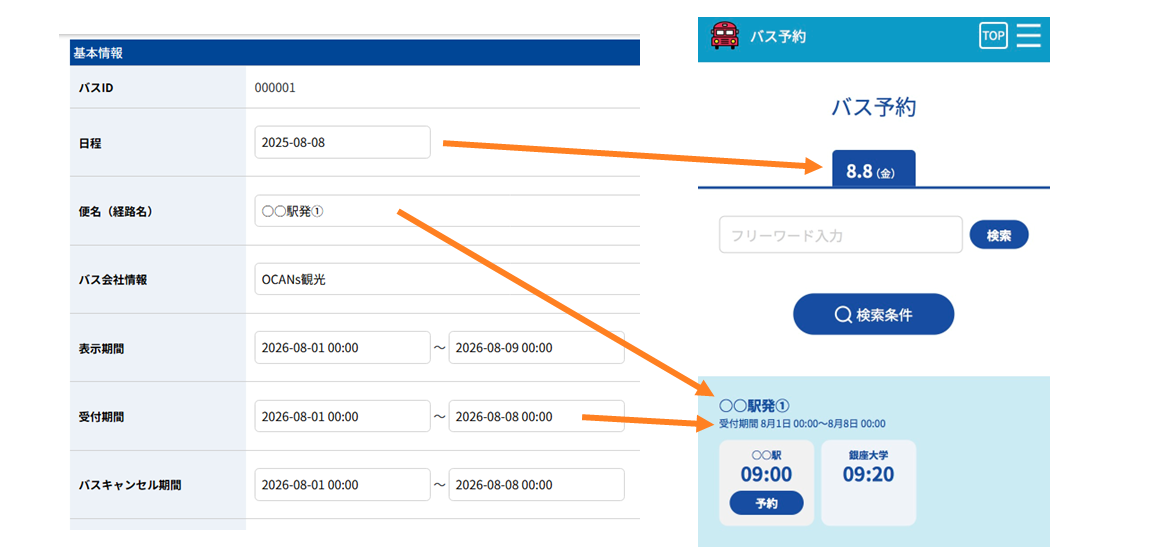Click the 日程 date field 2025-08-08
The width and height of the screenshot is (1167, 550).
pos(342,142)
